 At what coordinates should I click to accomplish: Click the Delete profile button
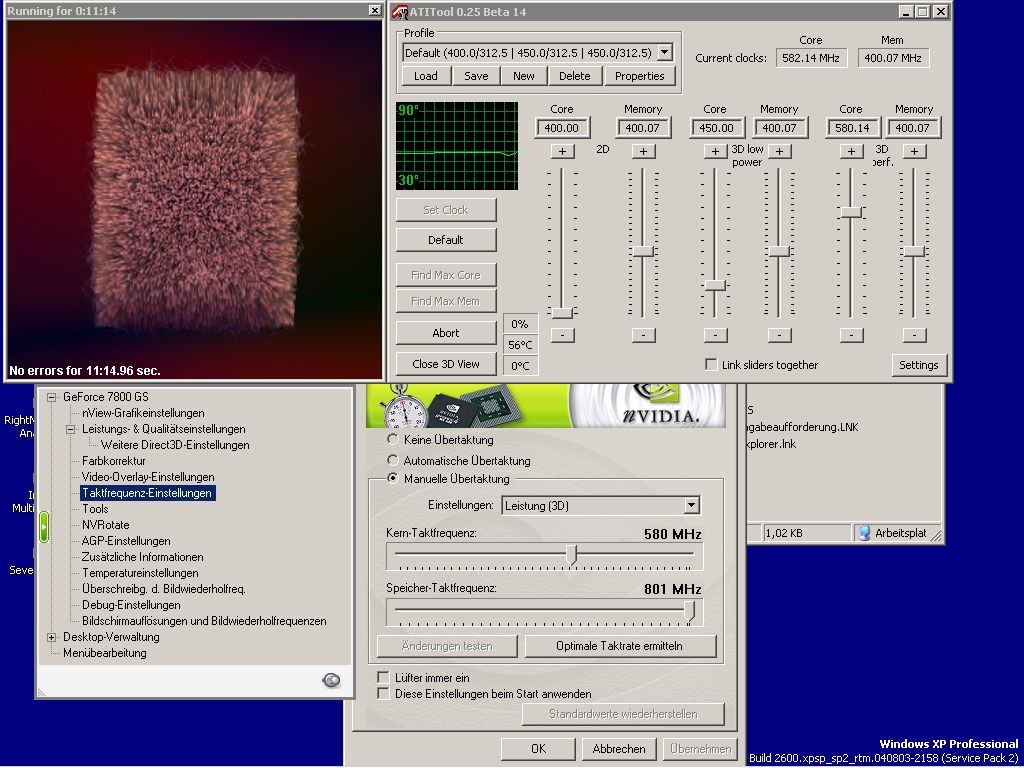575,76
